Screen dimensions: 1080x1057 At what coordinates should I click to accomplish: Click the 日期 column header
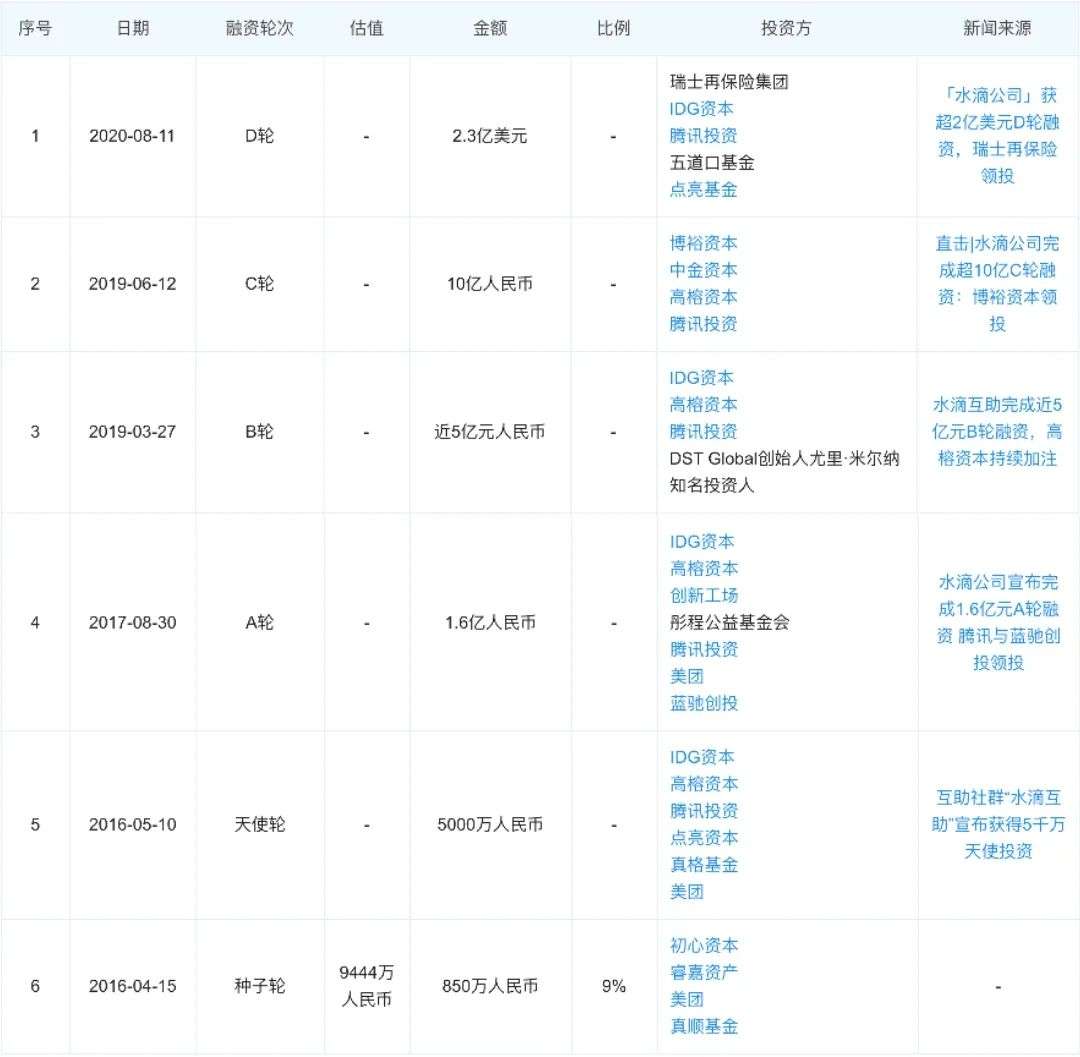132,28
